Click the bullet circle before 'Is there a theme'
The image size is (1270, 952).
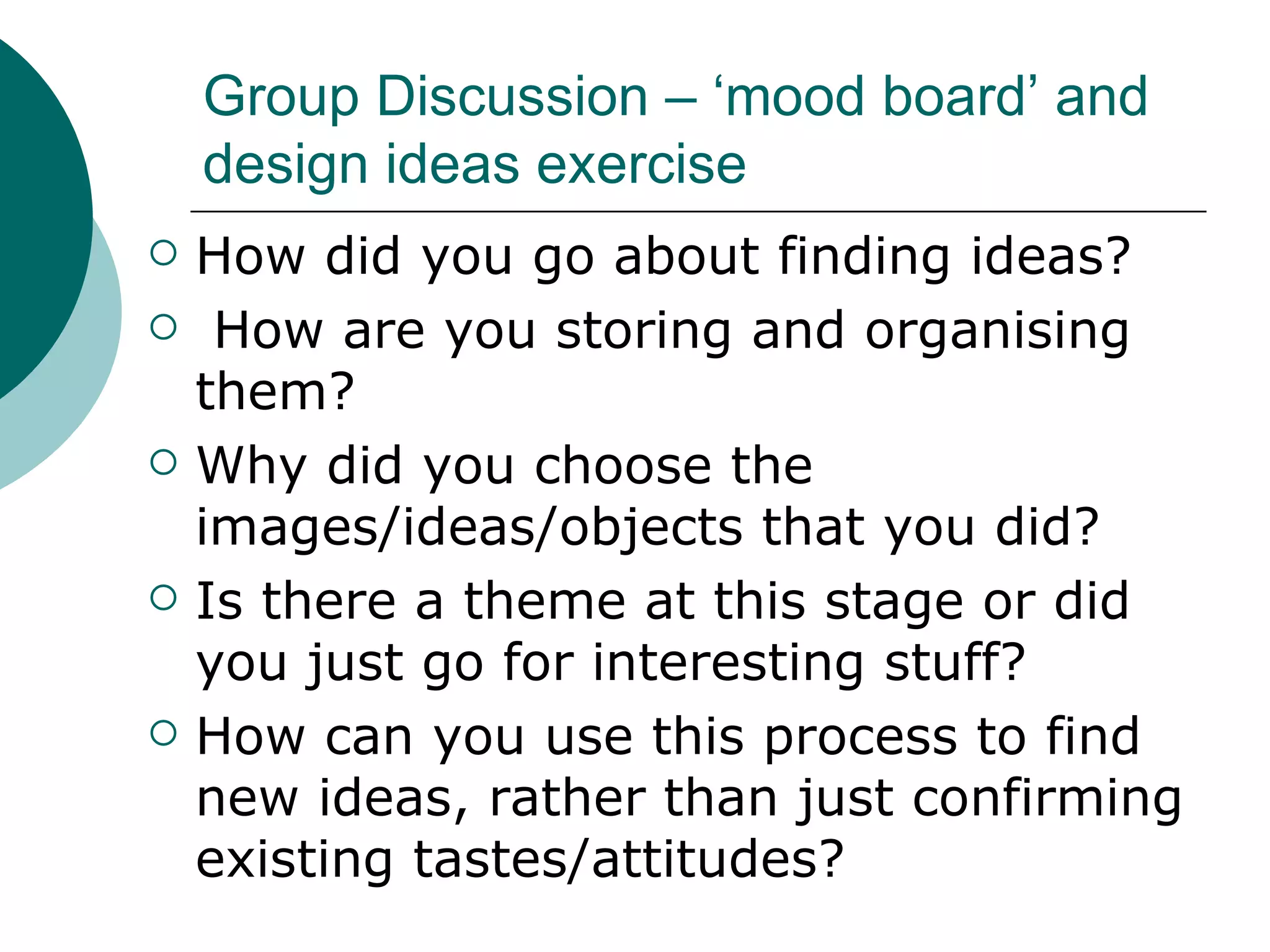[x=164, y=598]
